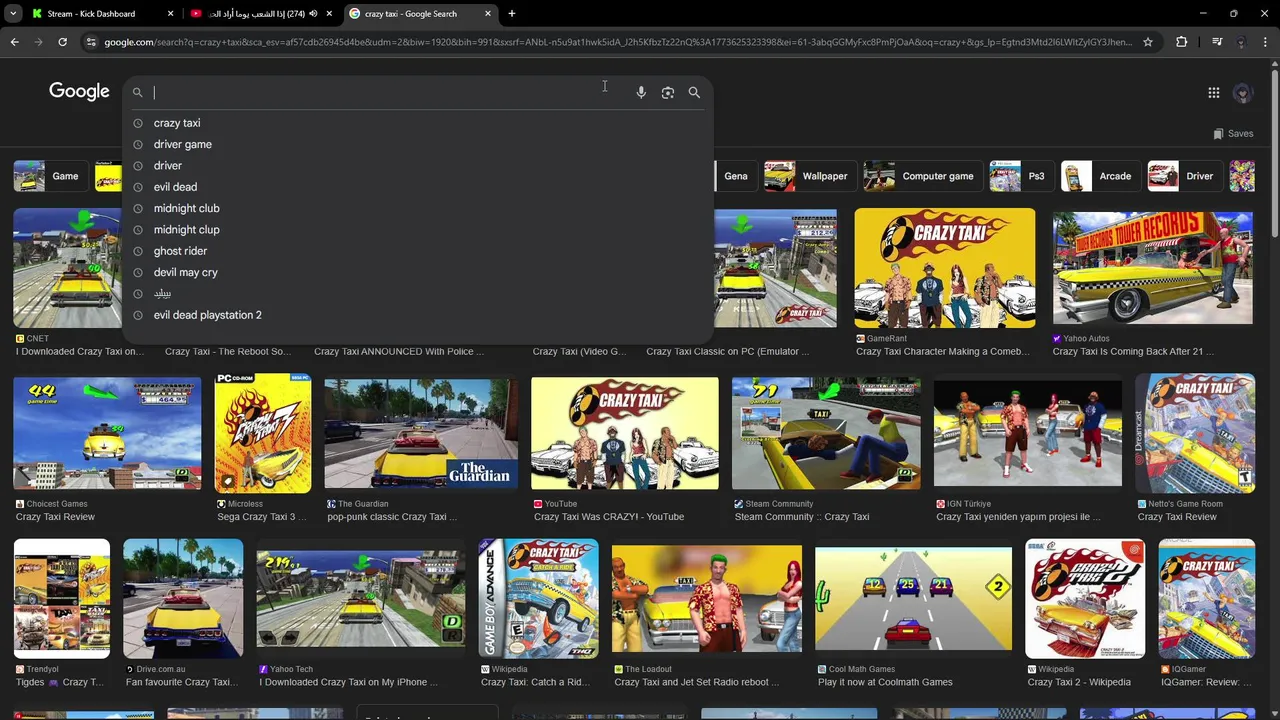Click the microphone voice search icon
Viewport: 1280px width, 720px height.
pyautogui.click(x=641, y=92)
